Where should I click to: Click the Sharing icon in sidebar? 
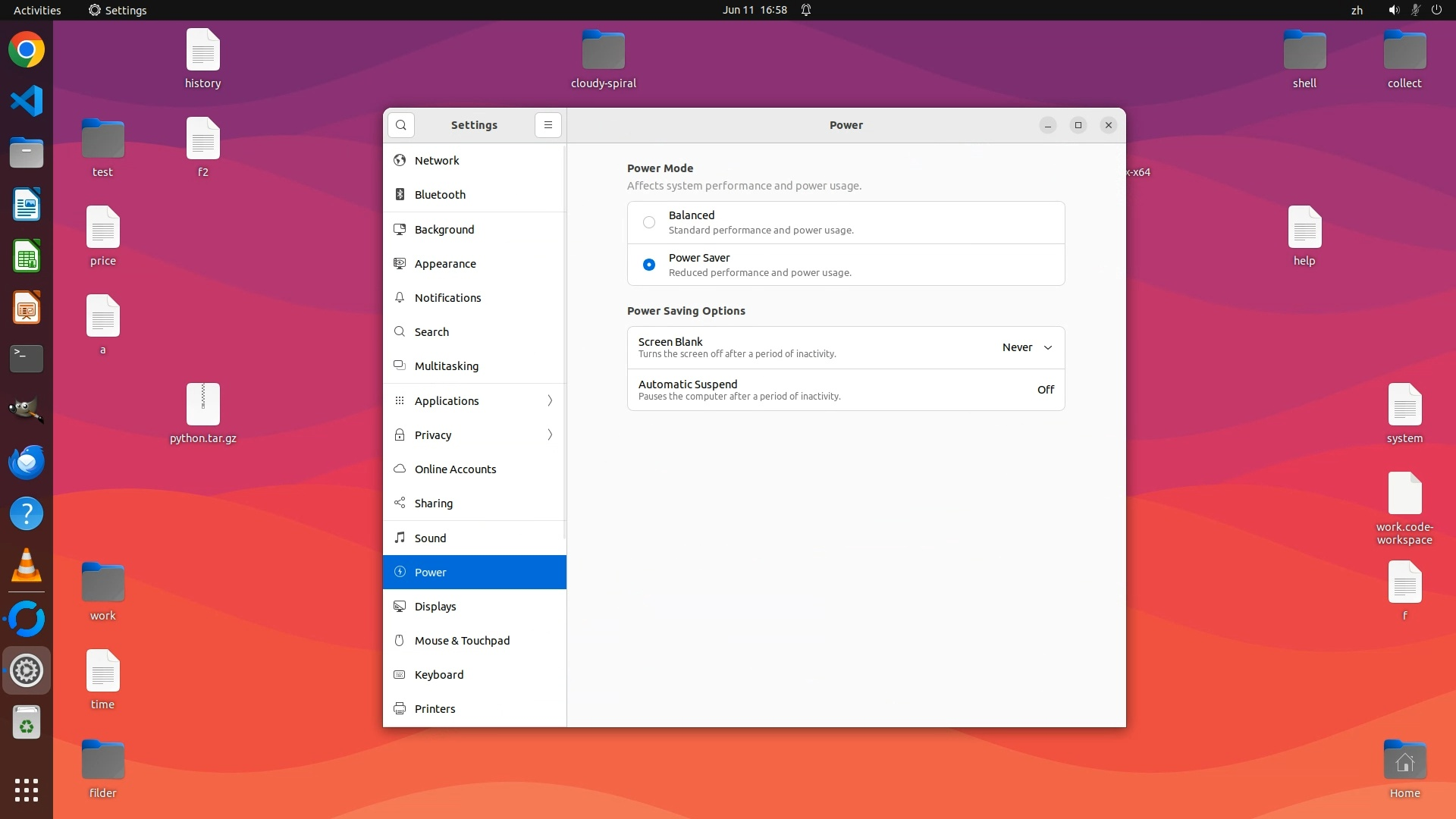tap(400, 503)
